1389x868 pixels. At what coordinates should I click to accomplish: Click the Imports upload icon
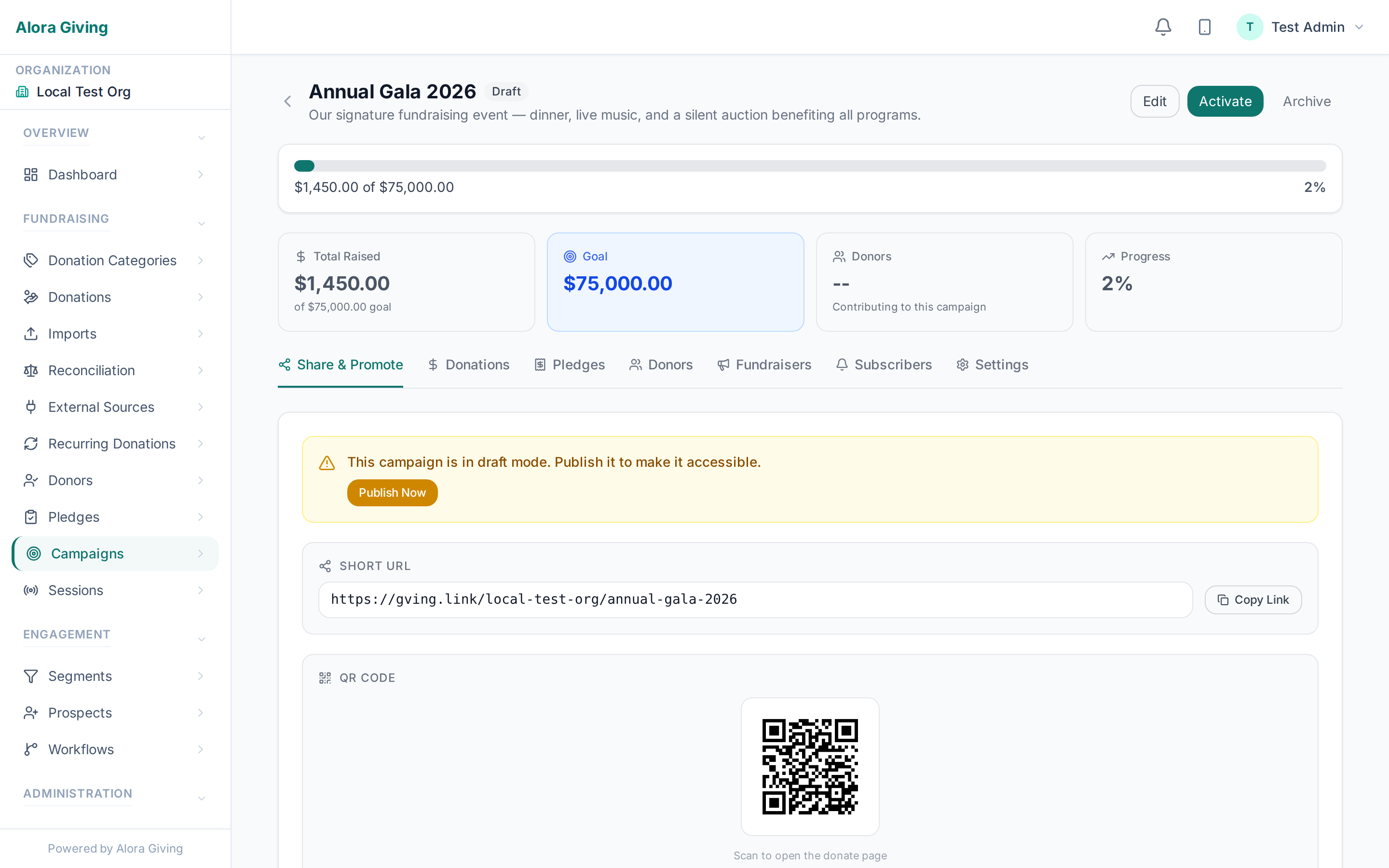tap(31, 334)
